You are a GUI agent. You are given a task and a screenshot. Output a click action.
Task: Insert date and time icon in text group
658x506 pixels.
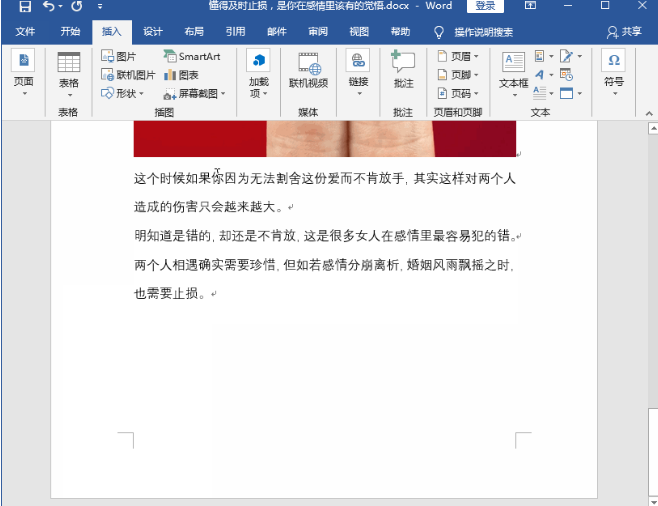coord(567,75)
